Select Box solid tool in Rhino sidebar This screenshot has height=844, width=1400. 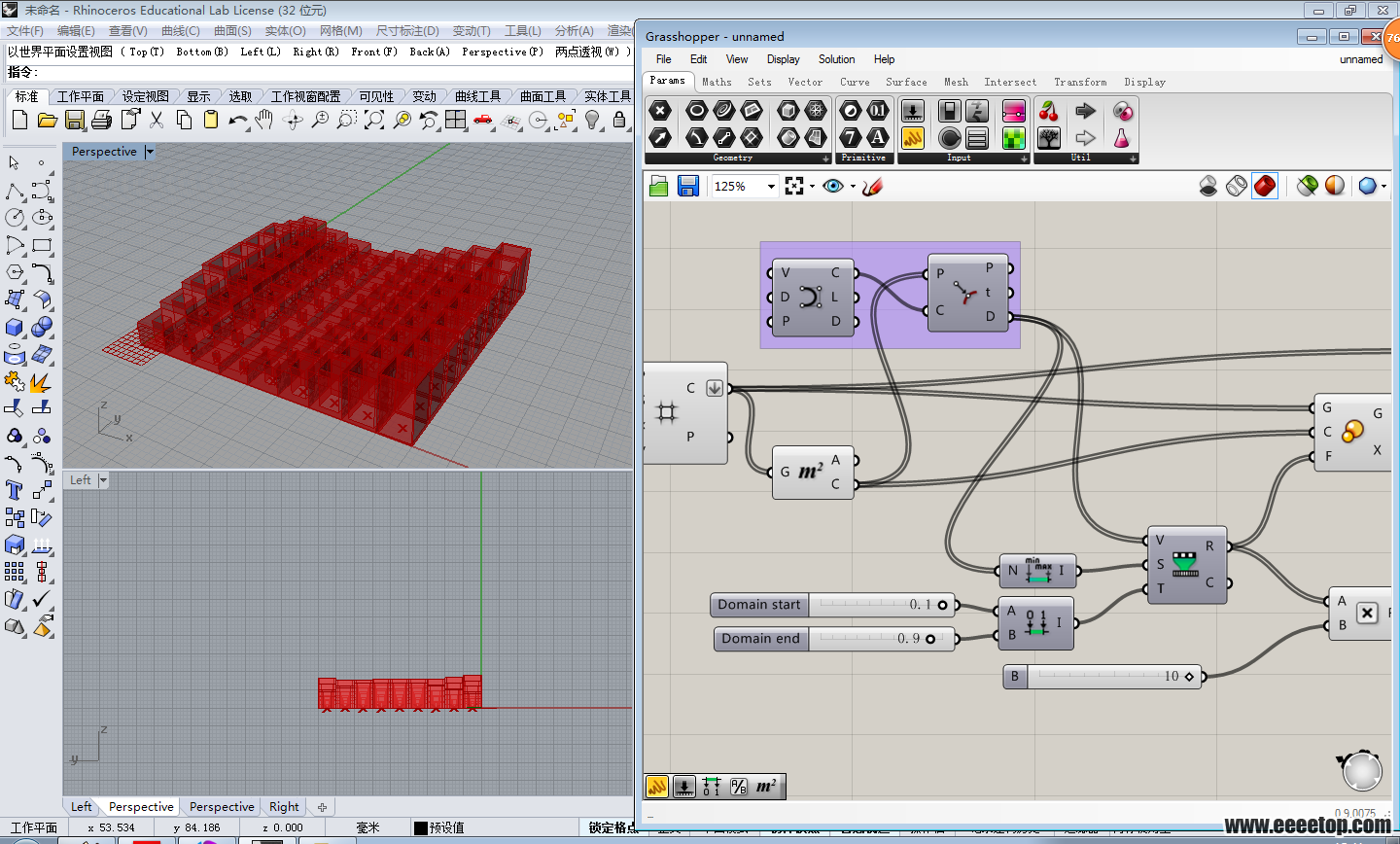(15, 327)
